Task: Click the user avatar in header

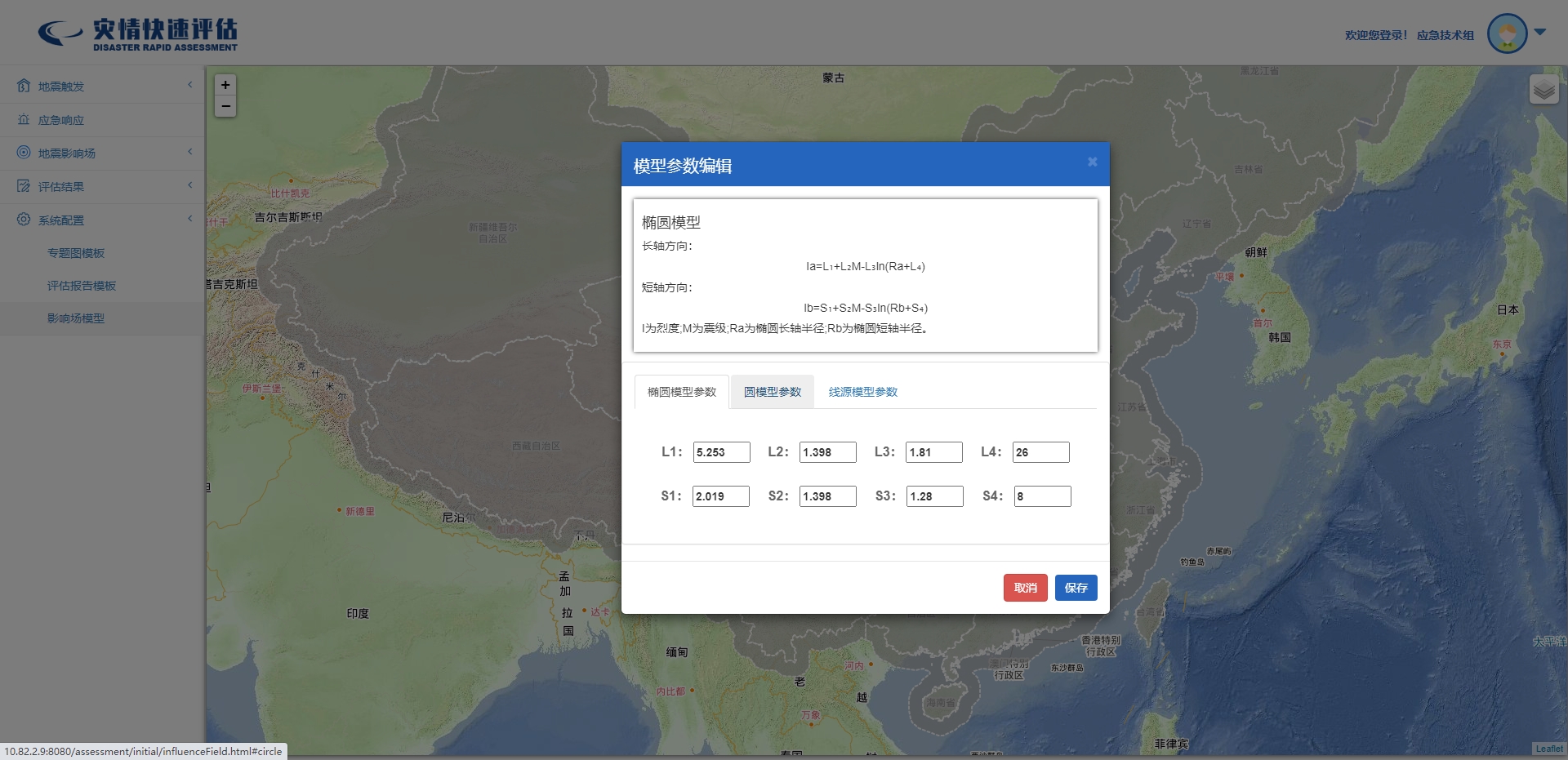Action: (x=1507, y=34)
